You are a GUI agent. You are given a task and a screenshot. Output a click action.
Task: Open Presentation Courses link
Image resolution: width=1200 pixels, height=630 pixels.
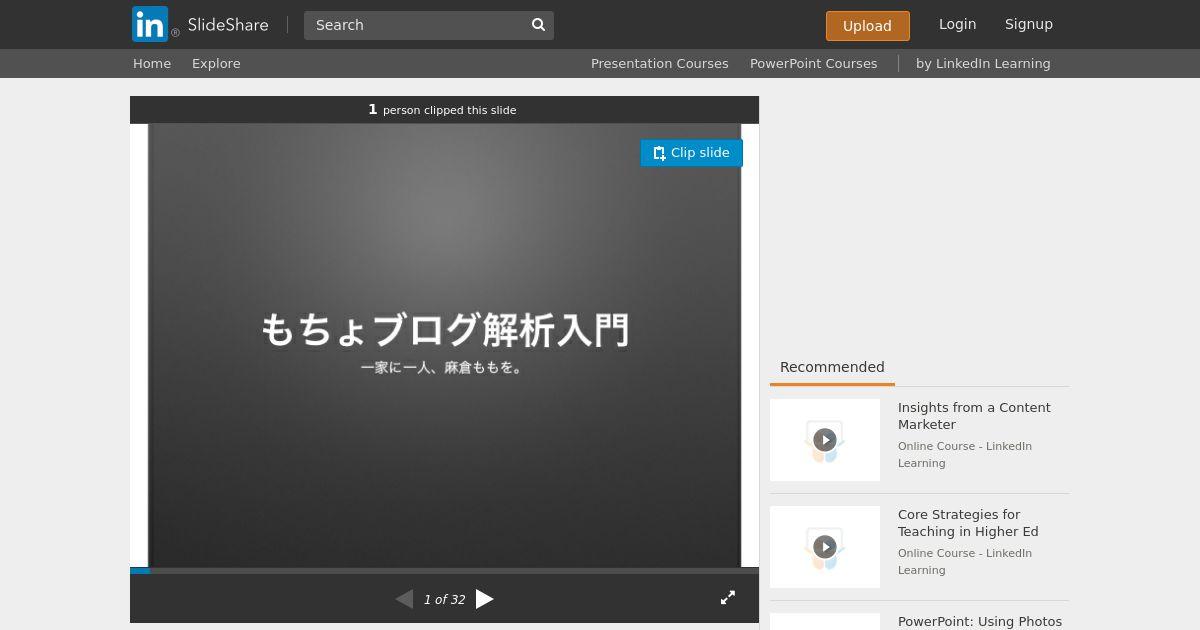(659, 63)
